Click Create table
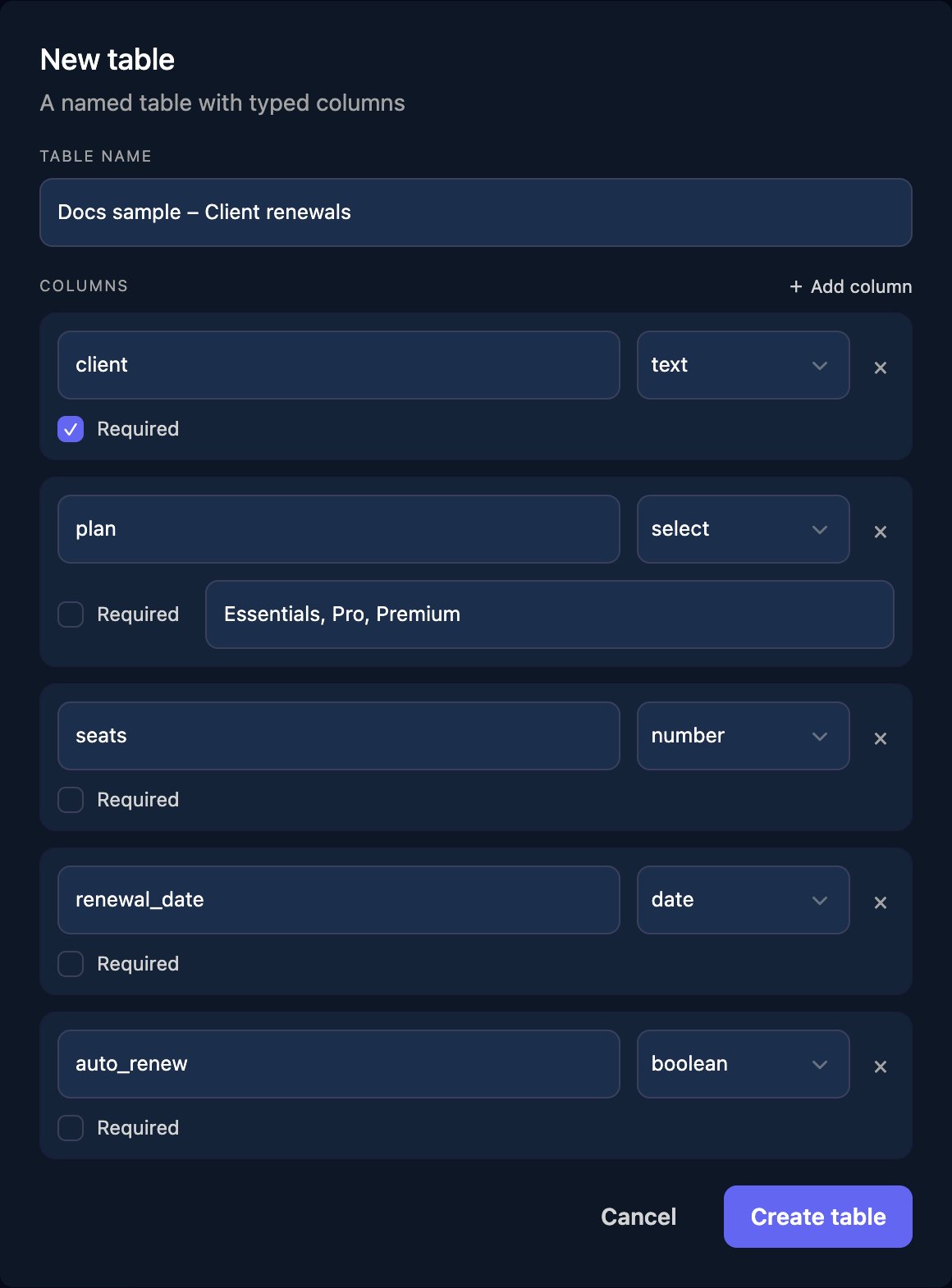This screenshot has width=952, height=1288. click(x=818, y=1217)
